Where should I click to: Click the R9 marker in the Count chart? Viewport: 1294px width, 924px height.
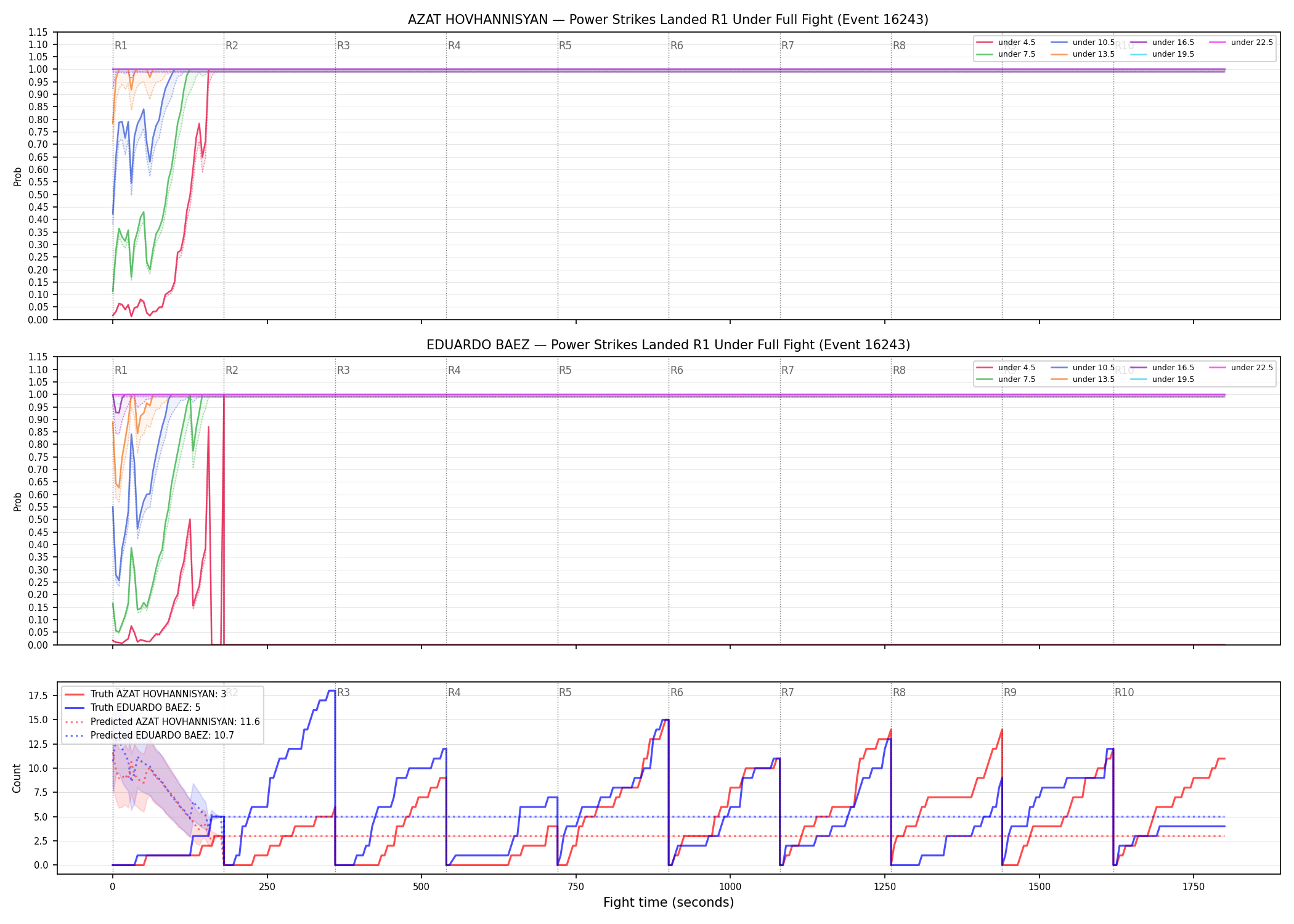pos(1010,692)
